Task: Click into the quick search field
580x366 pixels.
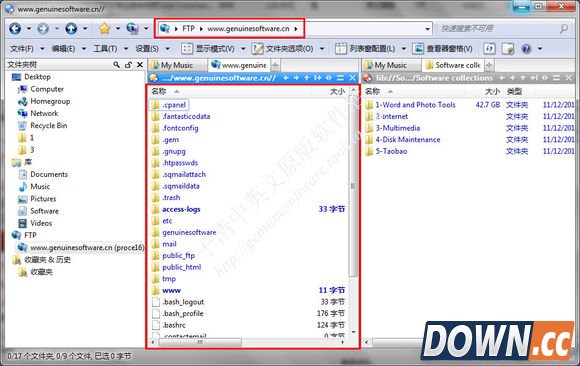Action: coord(498,28)
